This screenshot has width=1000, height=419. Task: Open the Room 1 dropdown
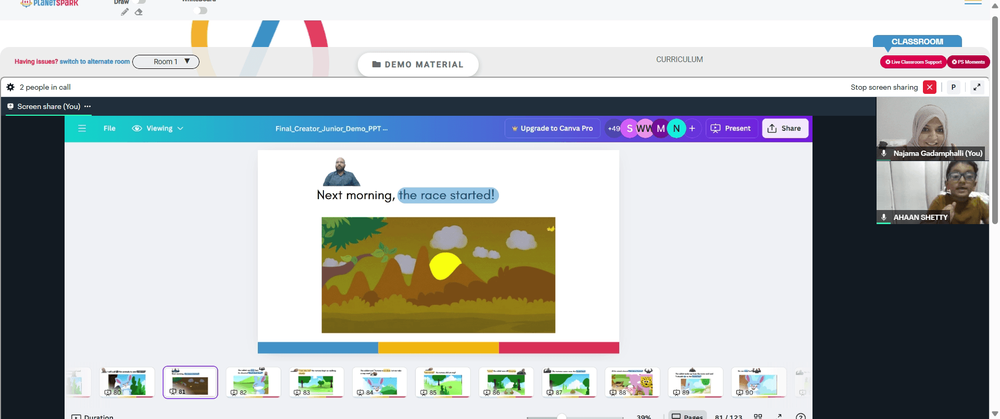tap(166, 62)
